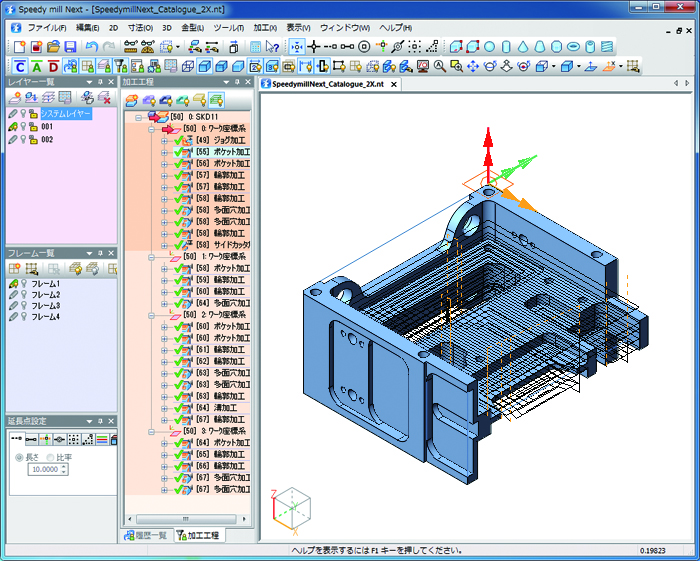Click the magnifier zoom icon
Viewport: 700px width, 561px height.
click(x=440, y=66)
